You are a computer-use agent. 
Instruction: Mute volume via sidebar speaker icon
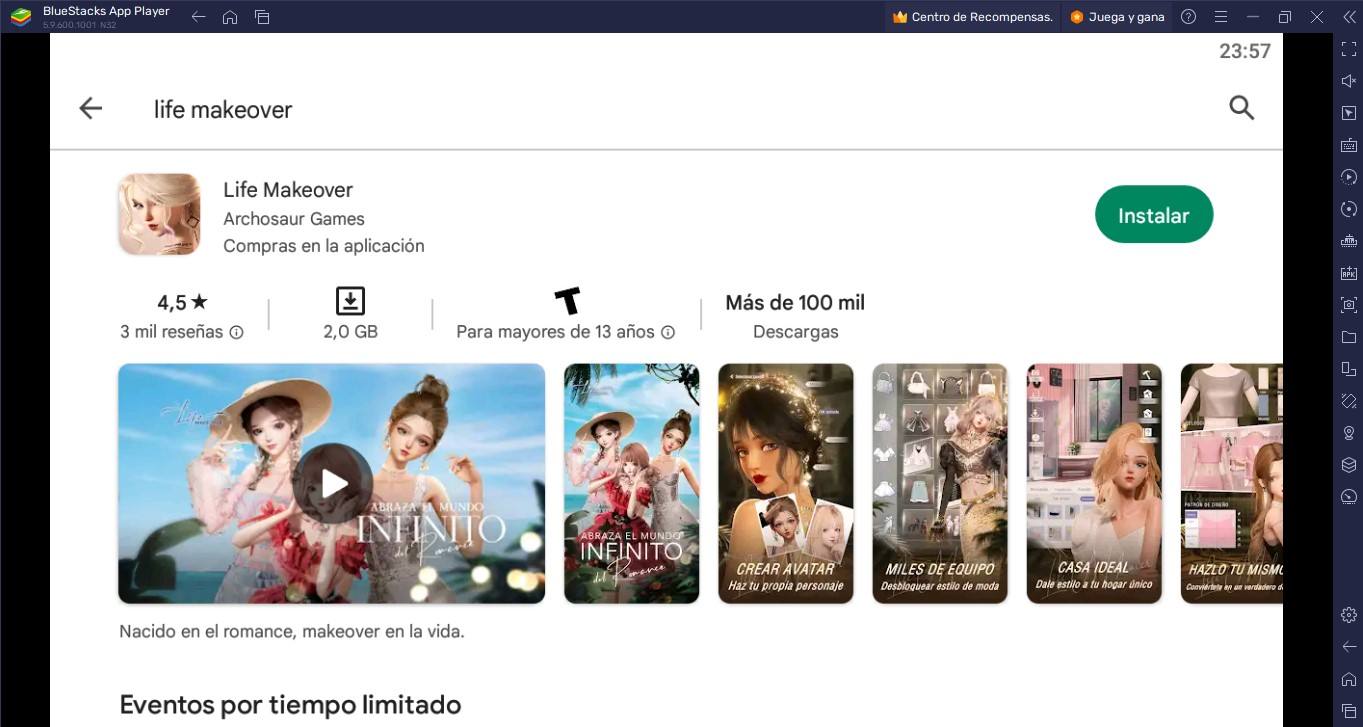coord(1348,81)
